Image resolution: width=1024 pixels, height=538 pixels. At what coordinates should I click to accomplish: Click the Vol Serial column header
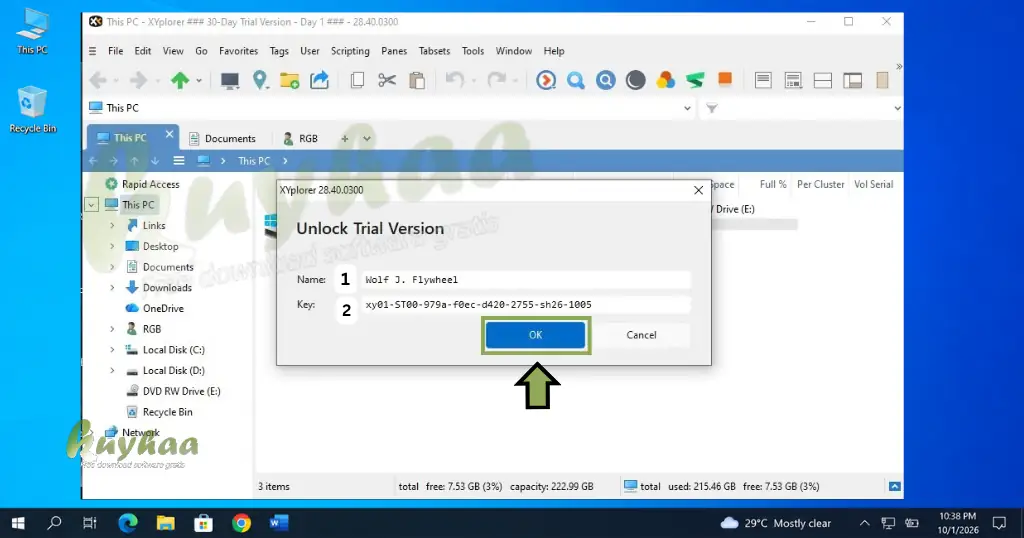pos(873,184)
